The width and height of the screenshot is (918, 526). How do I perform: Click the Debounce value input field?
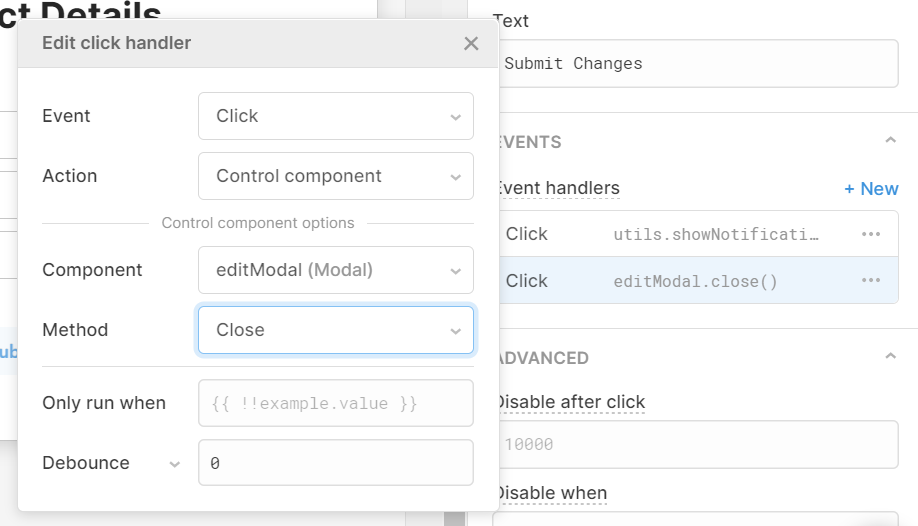coord(335,463)
